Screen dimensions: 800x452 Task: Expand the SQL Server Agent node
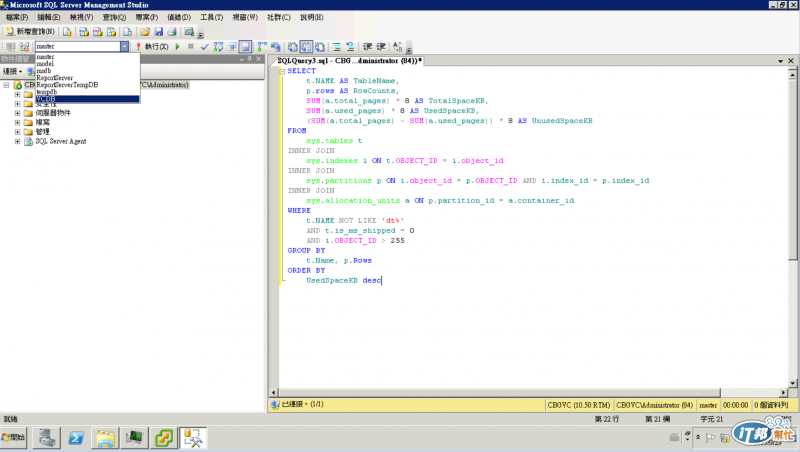click(x=17, y=141)
